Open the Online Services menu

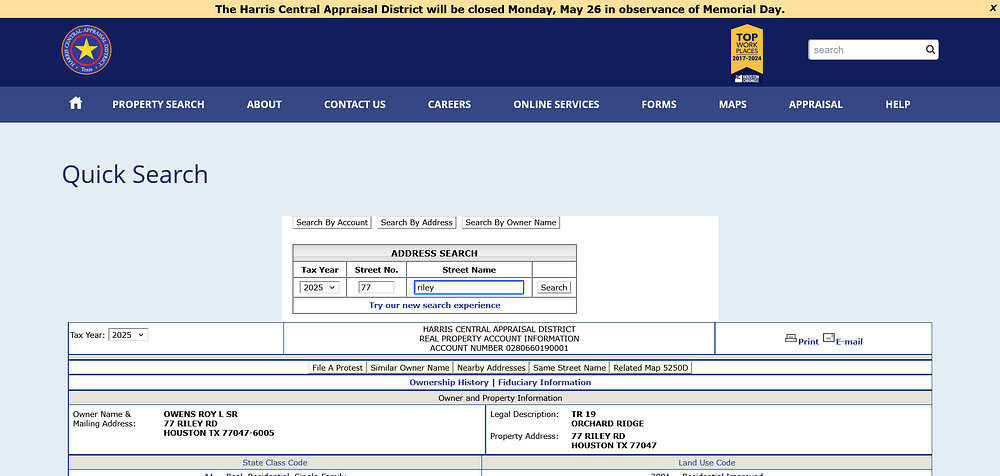click(556, 105)
